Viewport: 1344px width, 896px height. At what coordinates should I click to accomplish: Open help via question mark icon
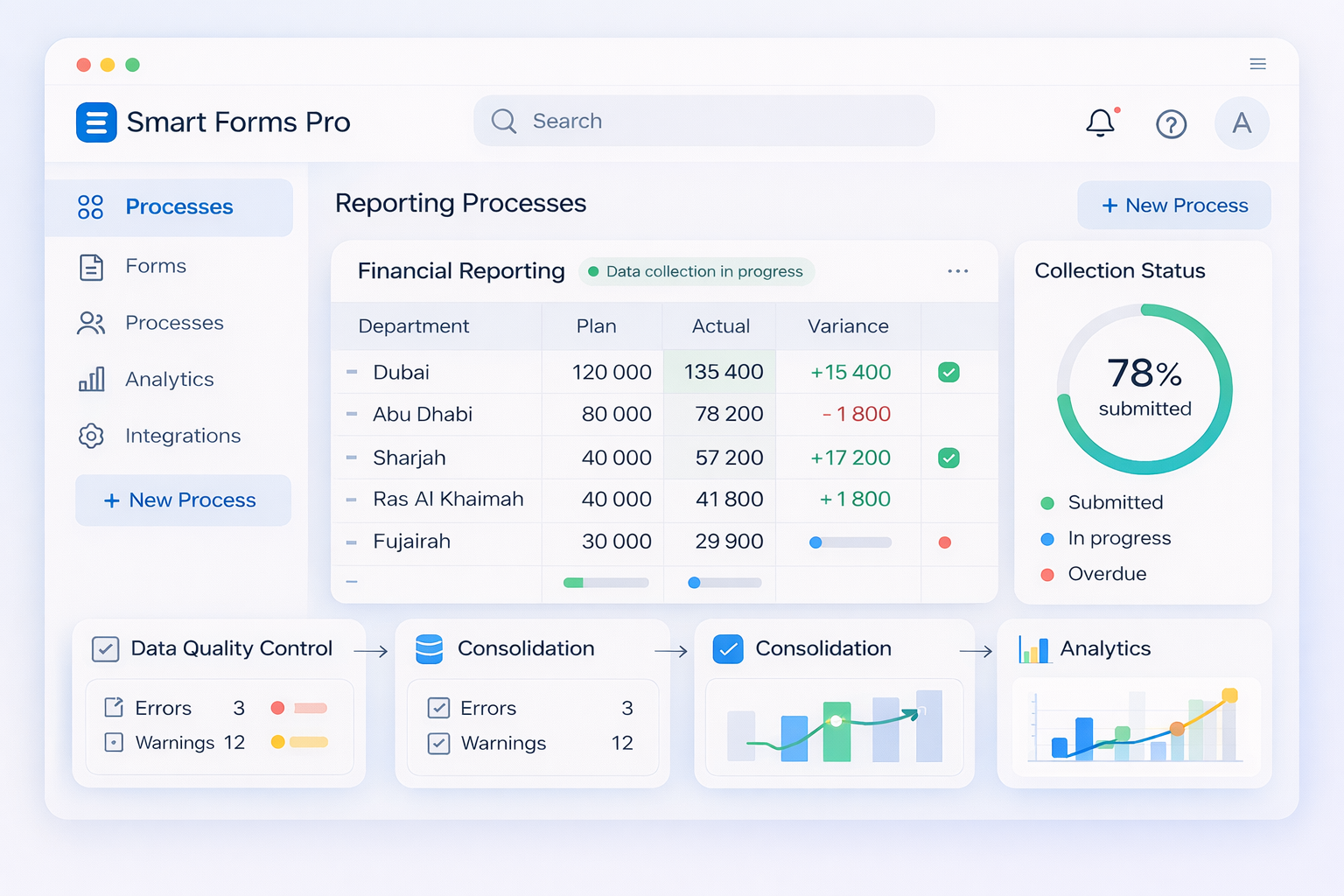pyautogui.click(x=1171, y=124)
